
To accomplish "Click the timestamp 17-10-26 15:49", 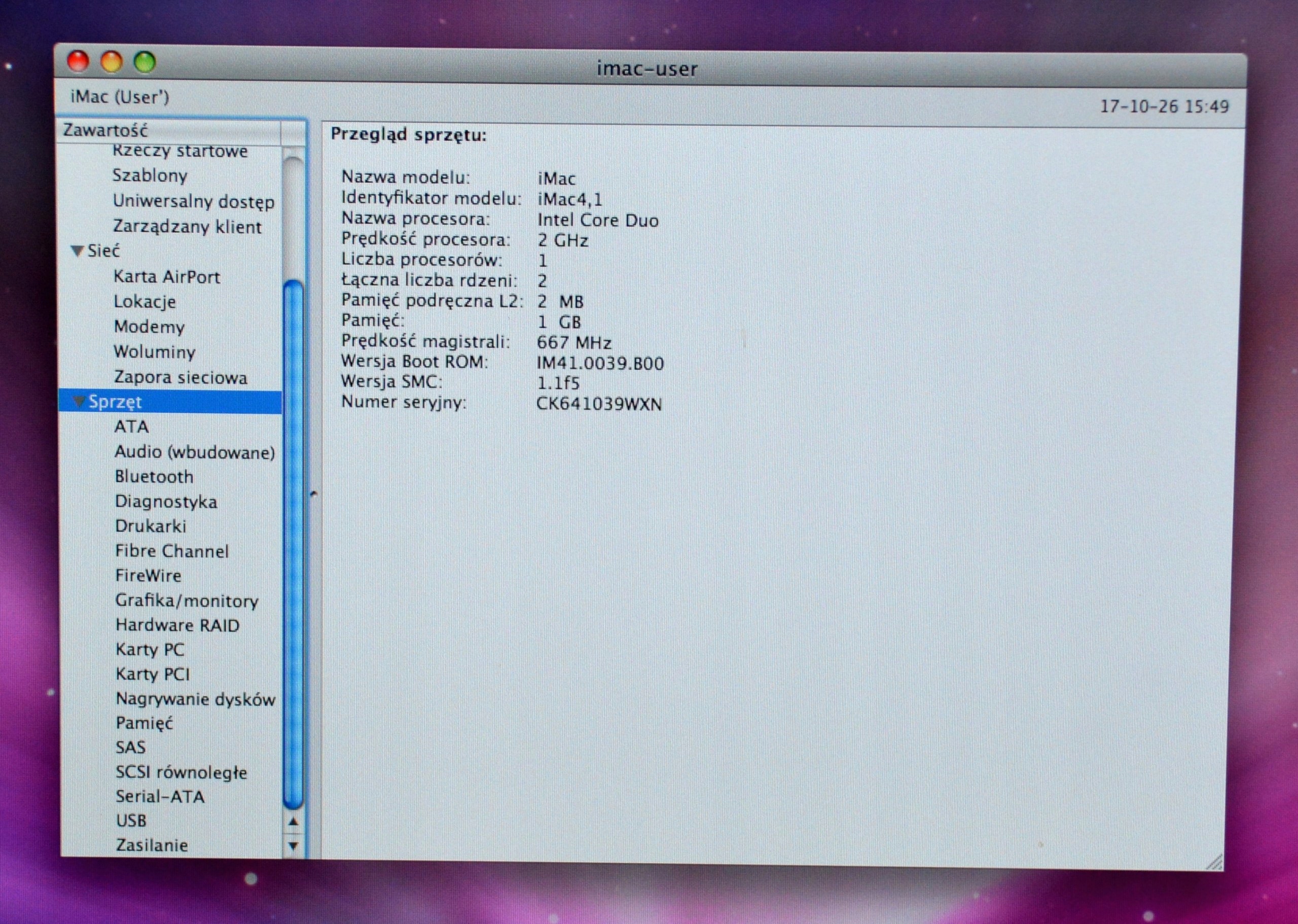I will [1164, 106].
